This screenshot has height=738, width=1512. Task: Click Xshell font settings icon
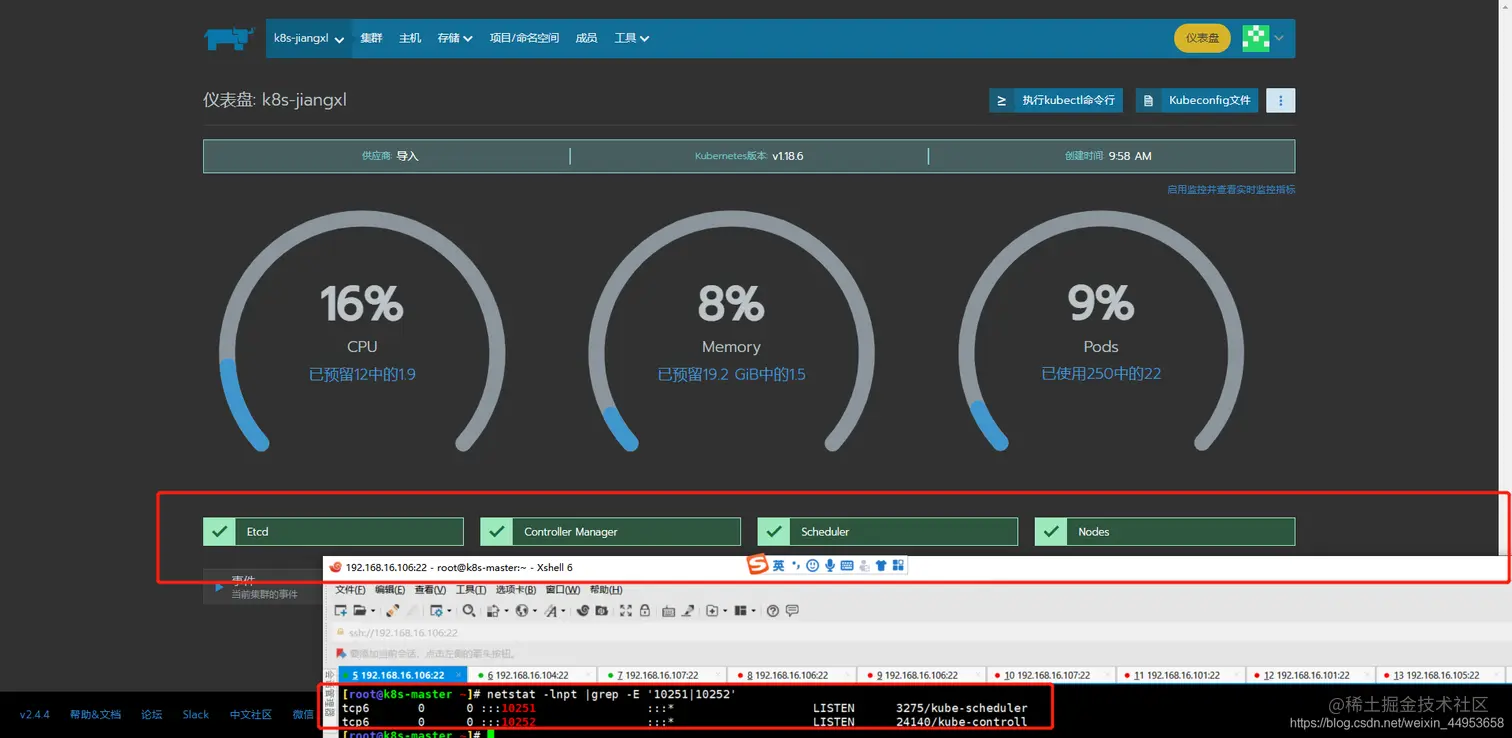(x=551, y=610)
